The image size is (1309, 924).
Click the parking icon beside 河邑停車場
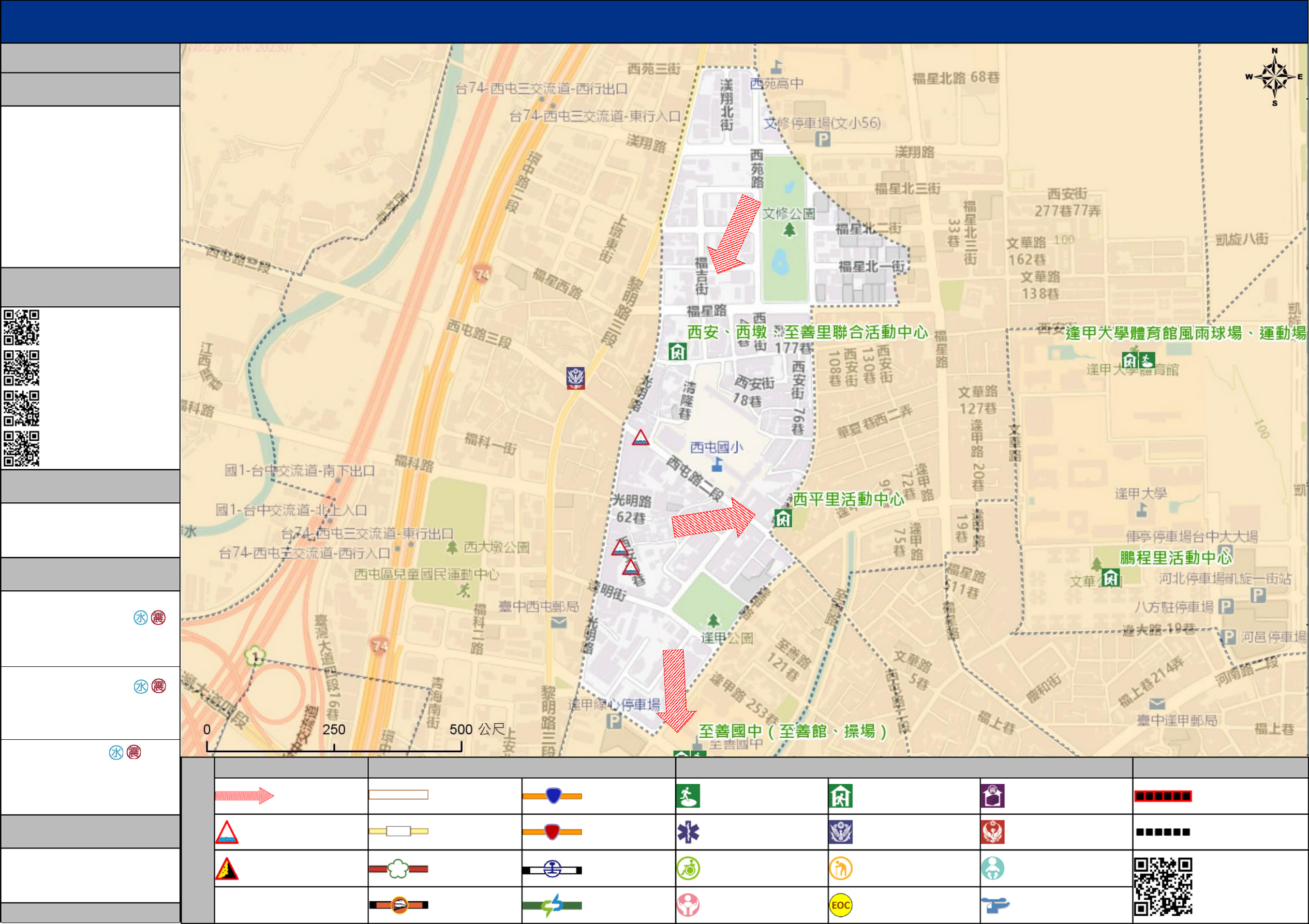point(1229,637)
